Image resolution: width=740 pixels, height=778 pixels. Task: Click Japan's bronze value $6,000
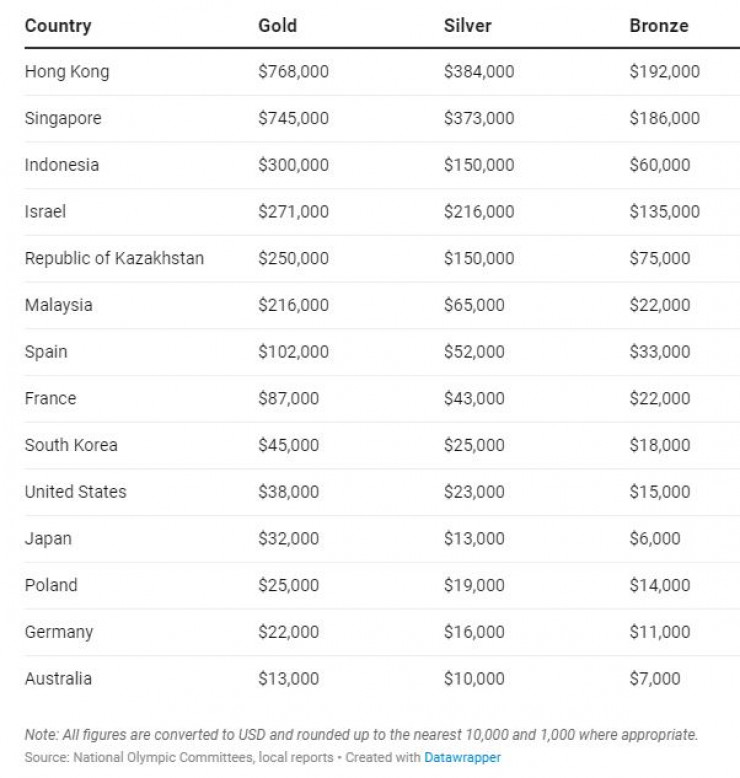tap(654, 538)
